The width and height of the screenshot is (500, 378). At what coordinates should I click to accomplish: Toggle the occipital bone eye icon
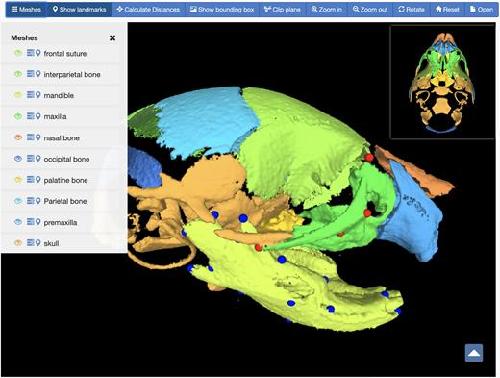tap(18, 159)
